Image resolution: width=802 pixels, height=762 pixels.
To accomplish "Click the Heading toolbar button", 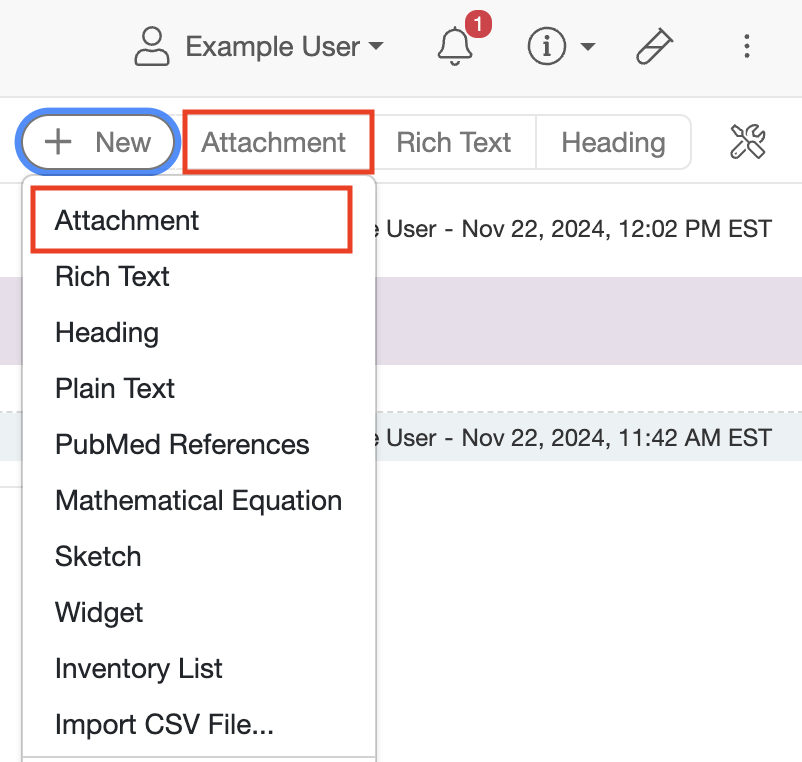I will pyautogui.click(x=613, y=142).
